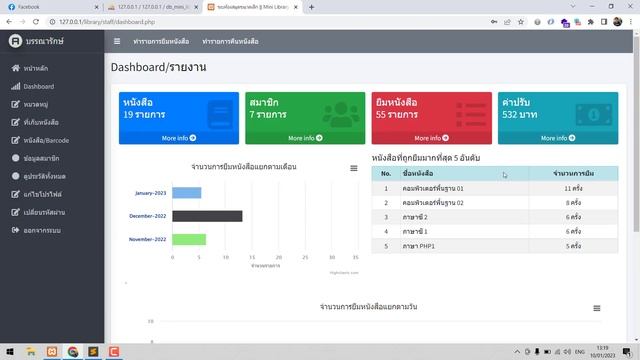The width and height of the screenshot is (640, 360).
Task: Open Chrome profile avatar
Action: coord(618,22)
